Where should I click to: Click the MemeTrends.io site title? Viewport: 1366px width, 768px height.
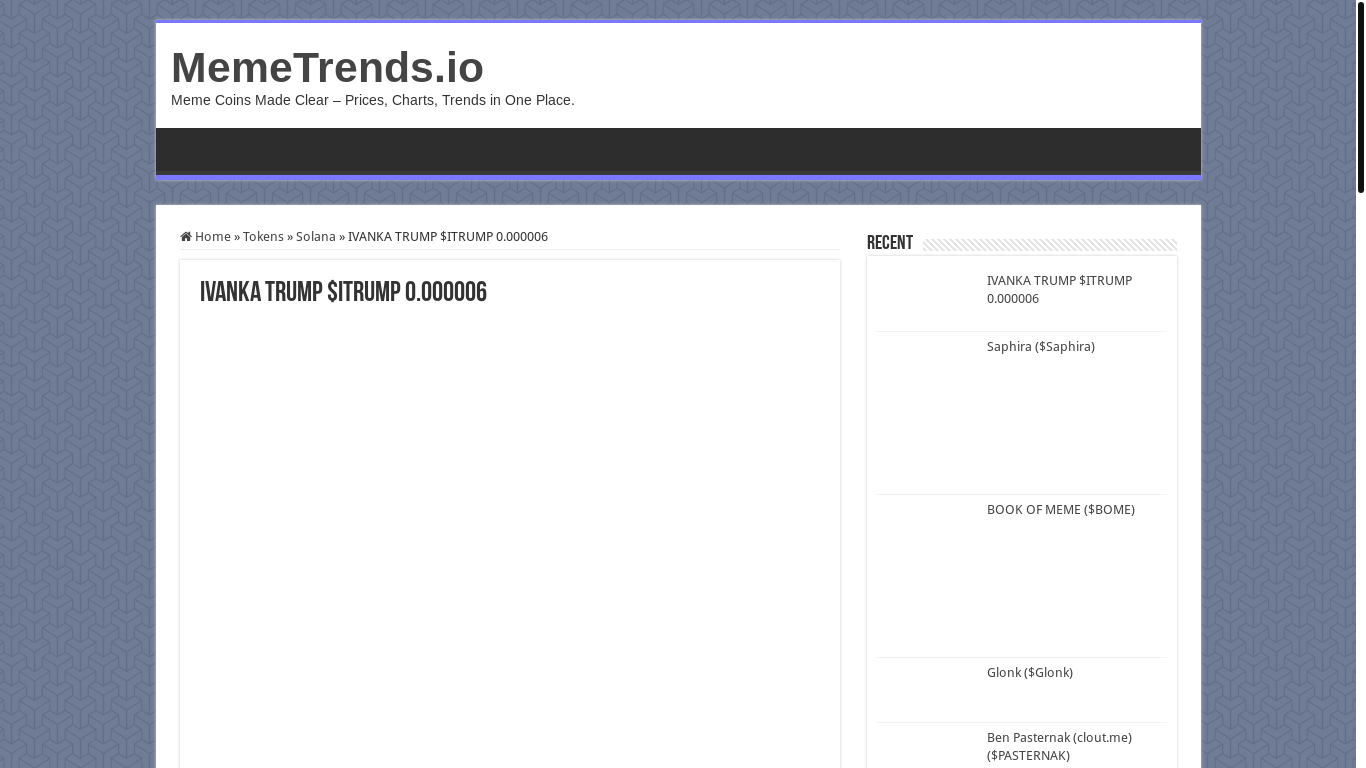click(327, 67)
